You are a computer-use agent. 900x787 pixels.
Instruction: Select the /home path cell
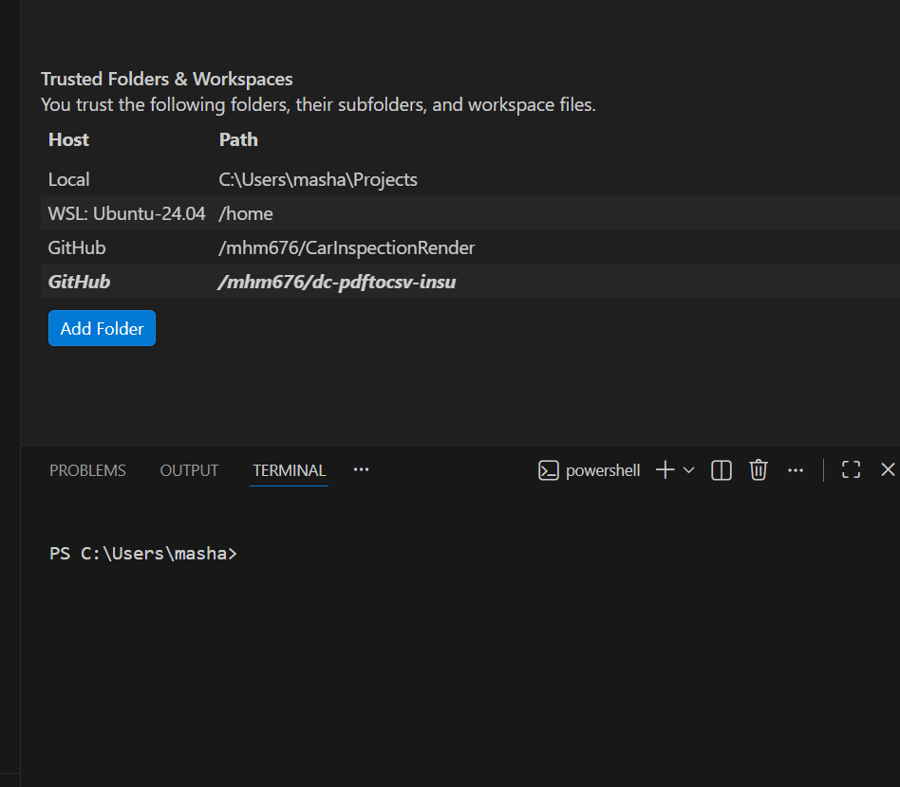click(x=246, y=214)
